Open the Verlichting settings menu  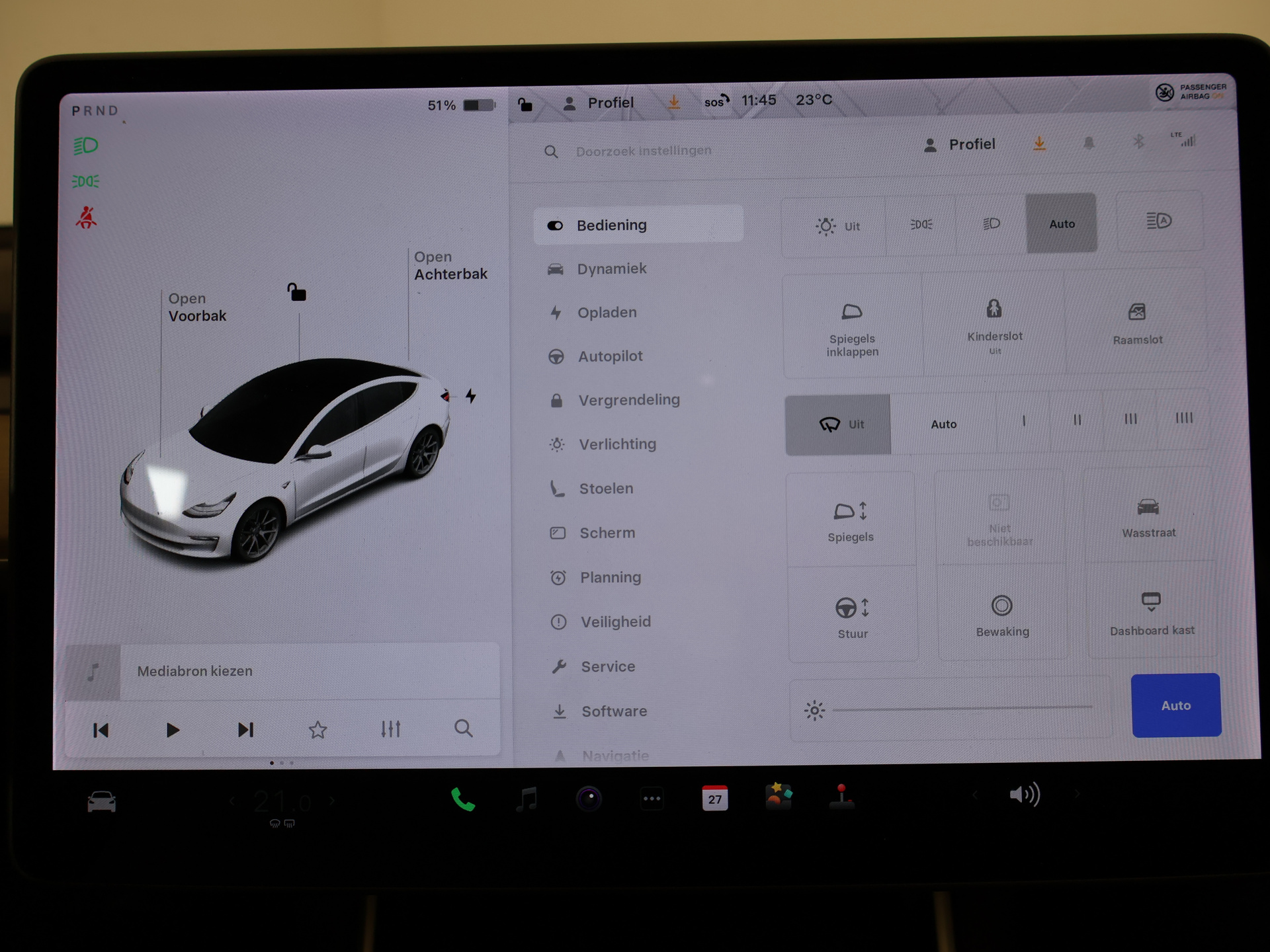[603, 444]
